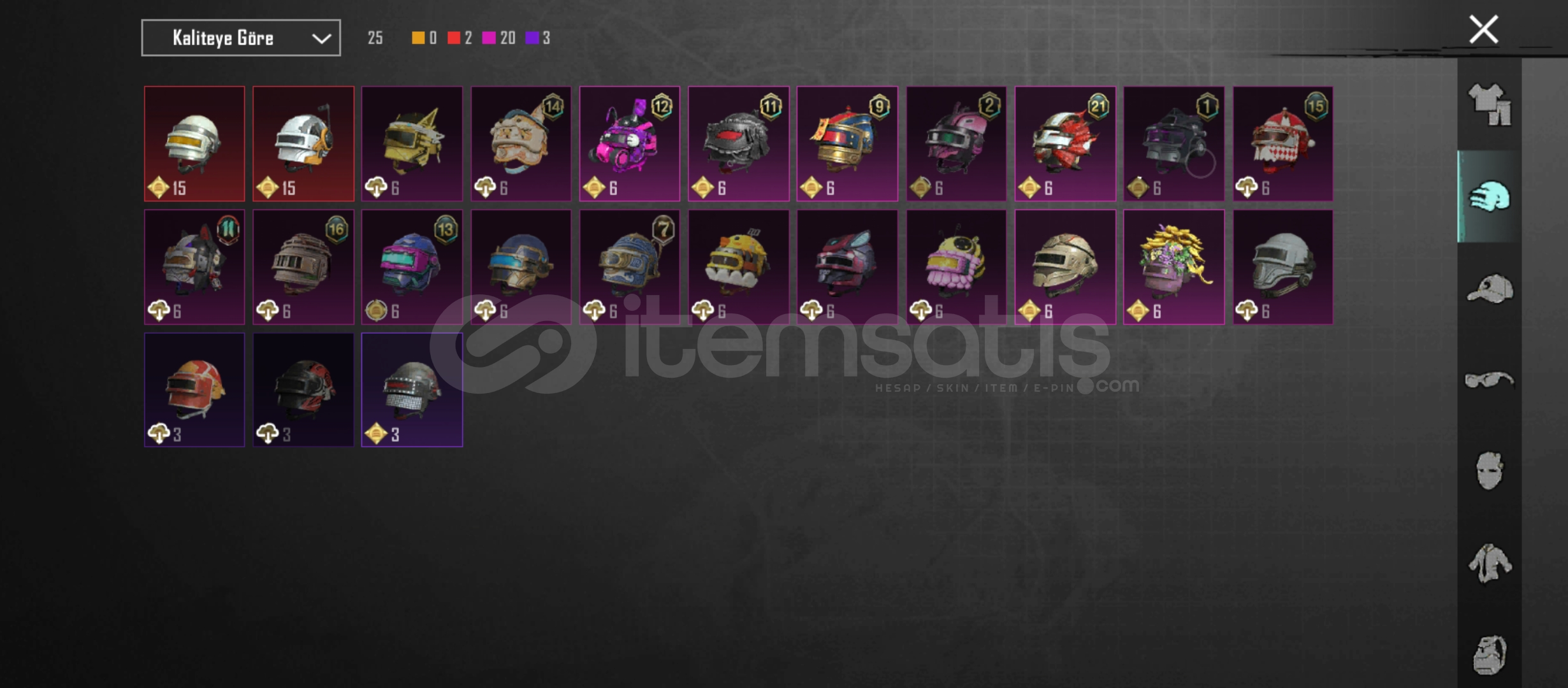This screenshot has width=1568, height=688.
Task: Click the pink quality swatch showing 20
Action: 489,38
